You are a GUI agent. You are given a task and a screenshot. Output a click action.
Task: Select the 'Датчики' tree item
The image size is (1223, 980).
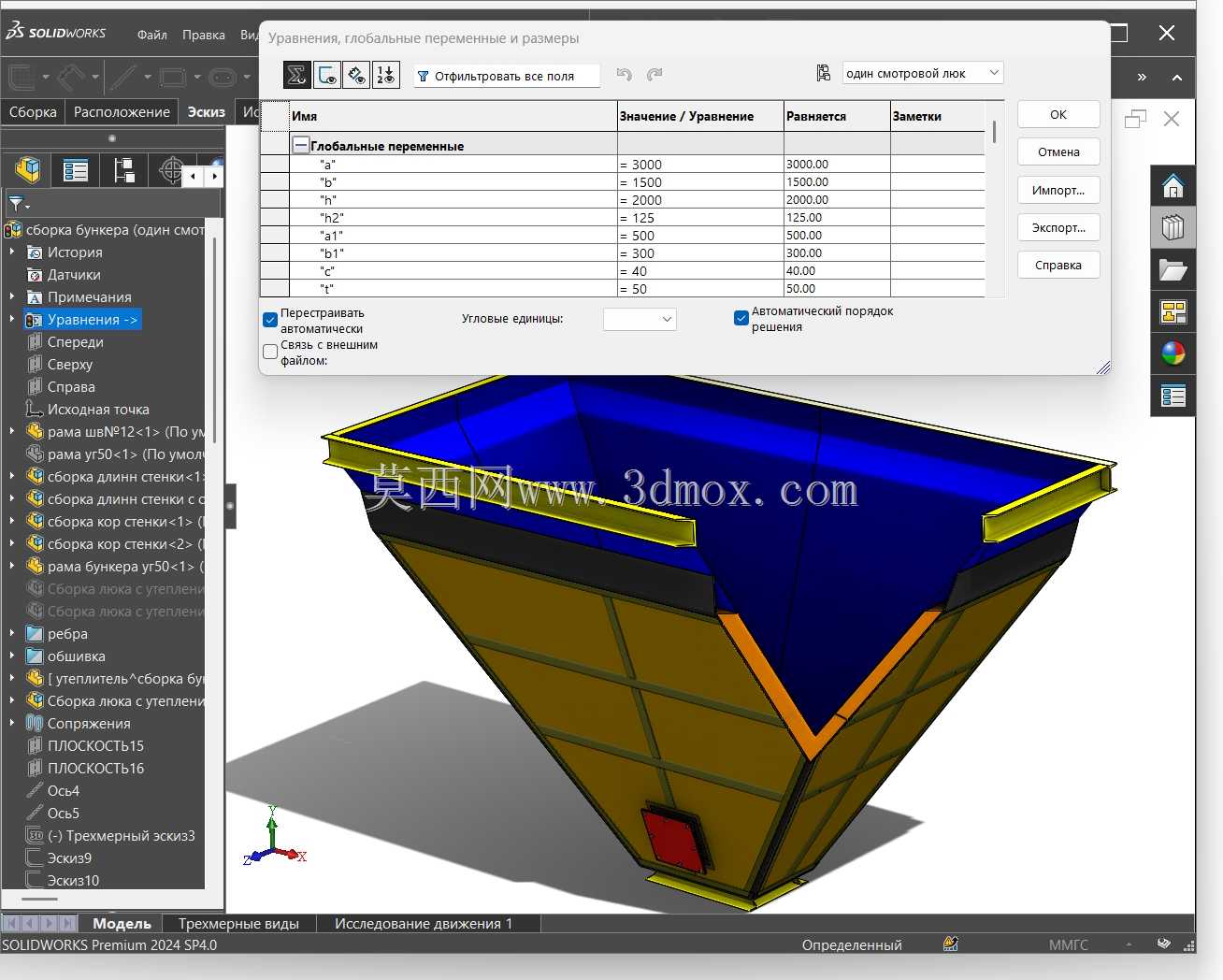[x=74, y=275]
